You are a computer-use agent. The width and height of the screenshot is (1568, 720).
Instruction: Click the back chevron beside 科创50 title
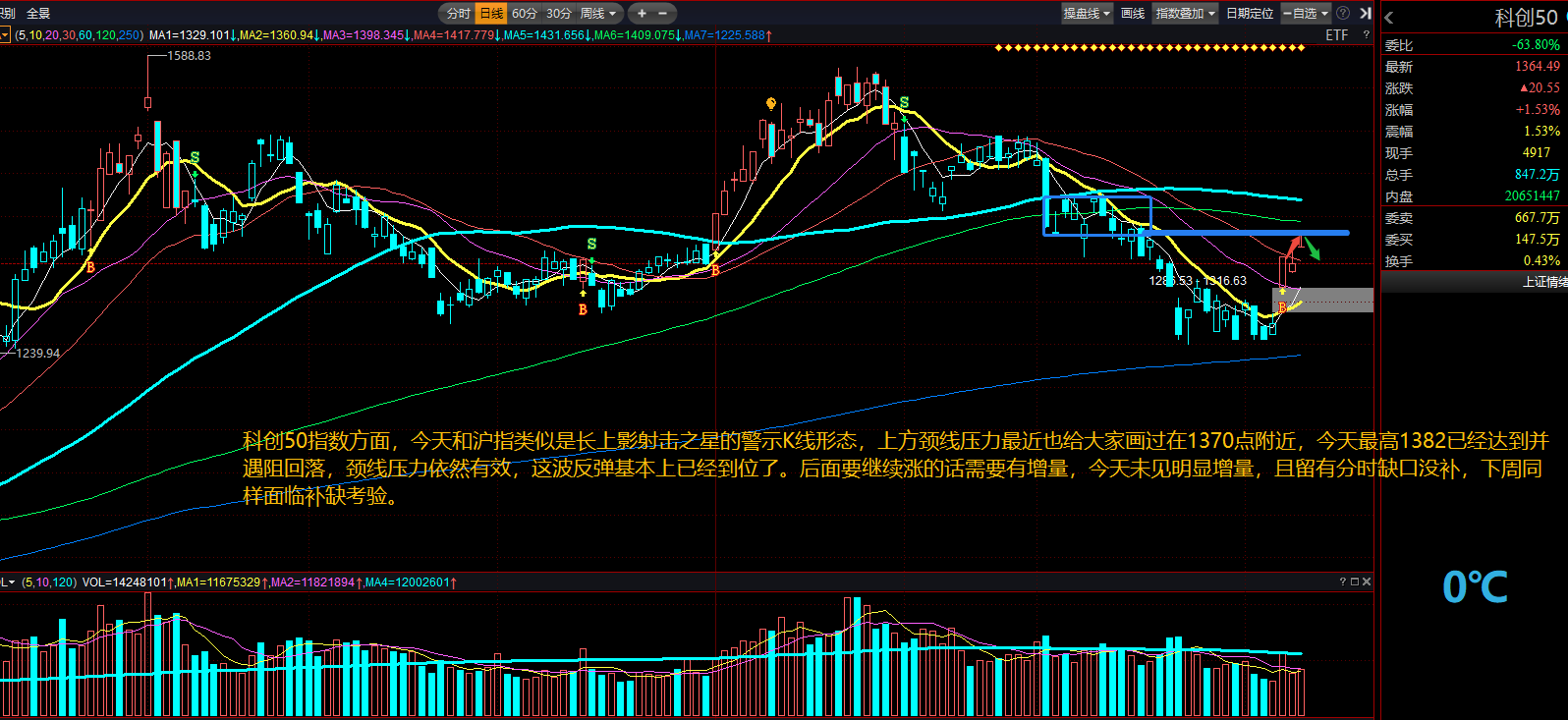[x=1389, y=18]
